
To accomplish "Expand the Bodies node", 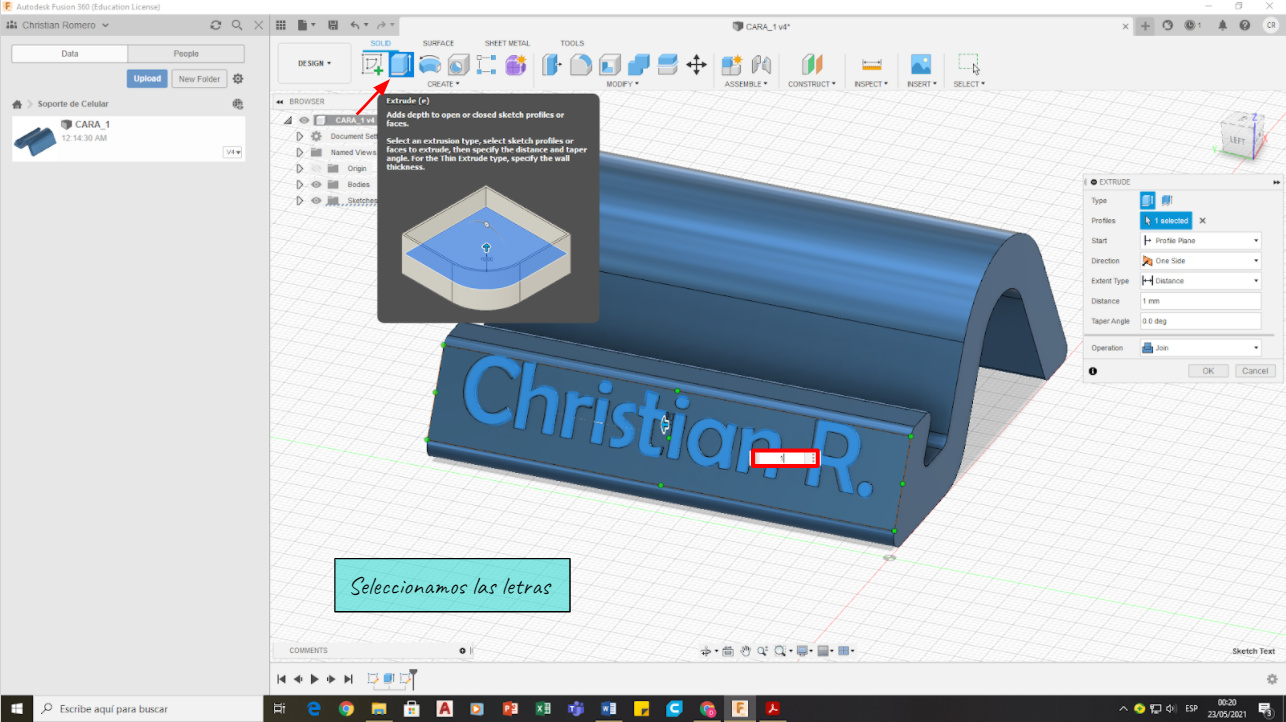I will (x=299, y=184).
